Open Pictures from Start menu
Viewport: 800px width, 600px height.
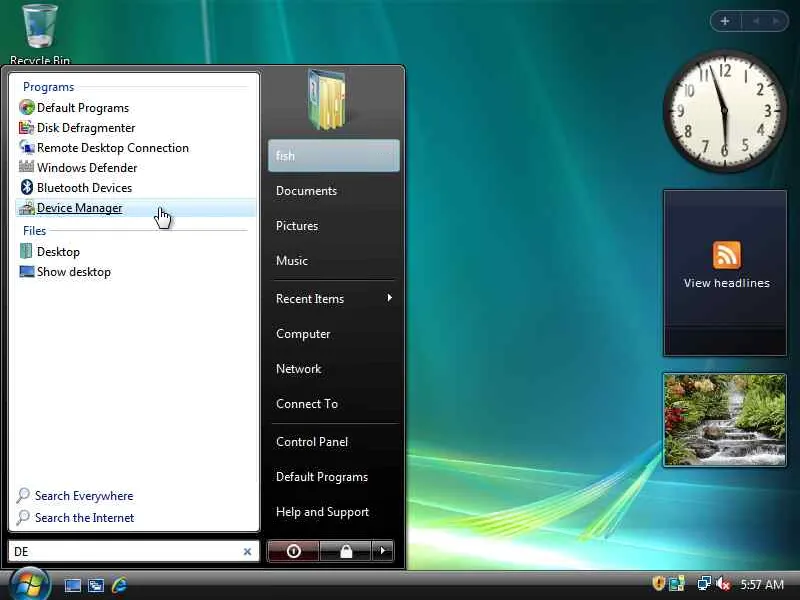(x=297, y=226)
